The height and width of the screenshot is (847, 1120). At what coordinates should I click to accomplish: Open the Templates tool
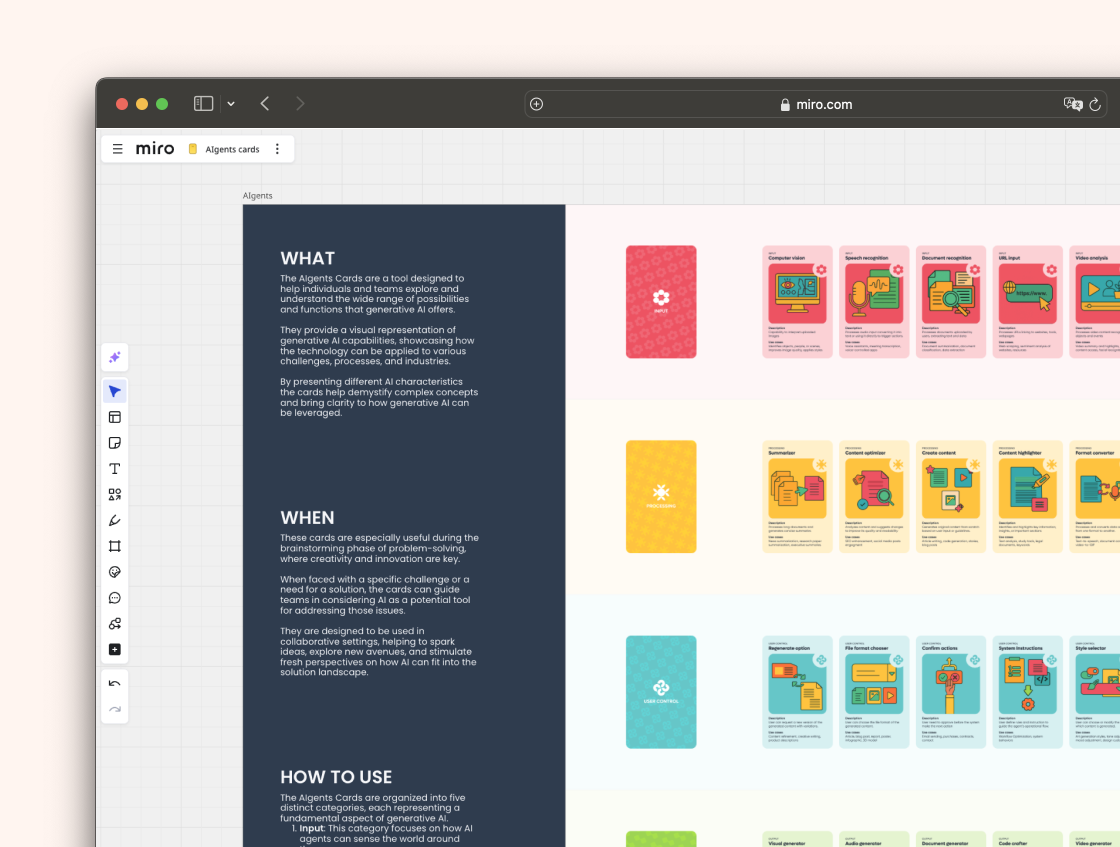(x=114, y=417)
